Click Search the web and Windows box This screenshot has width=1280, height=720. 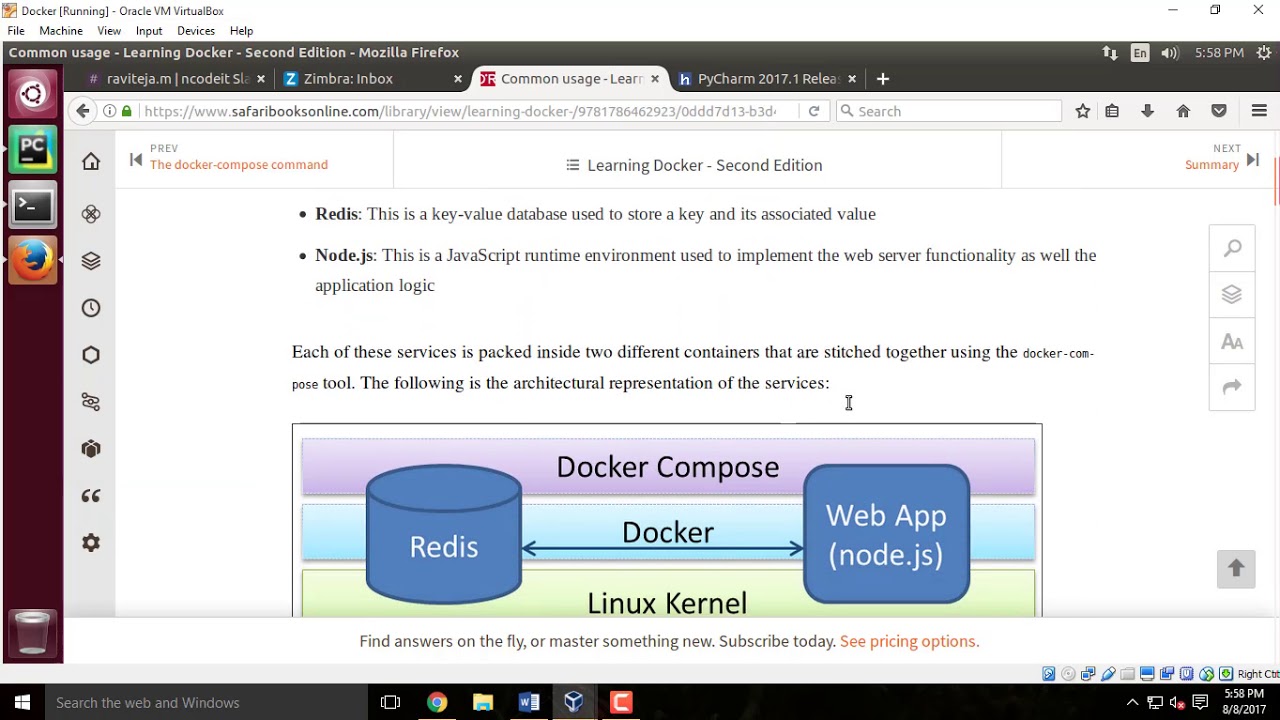[206, 702]
